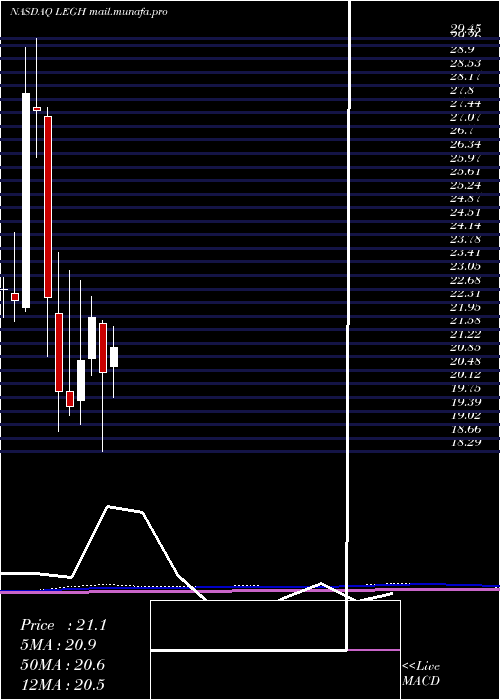The width and height of the screenshot is (500, 700).
Task: Click the 25.24 price axis label
Action: tap(465, 185)
